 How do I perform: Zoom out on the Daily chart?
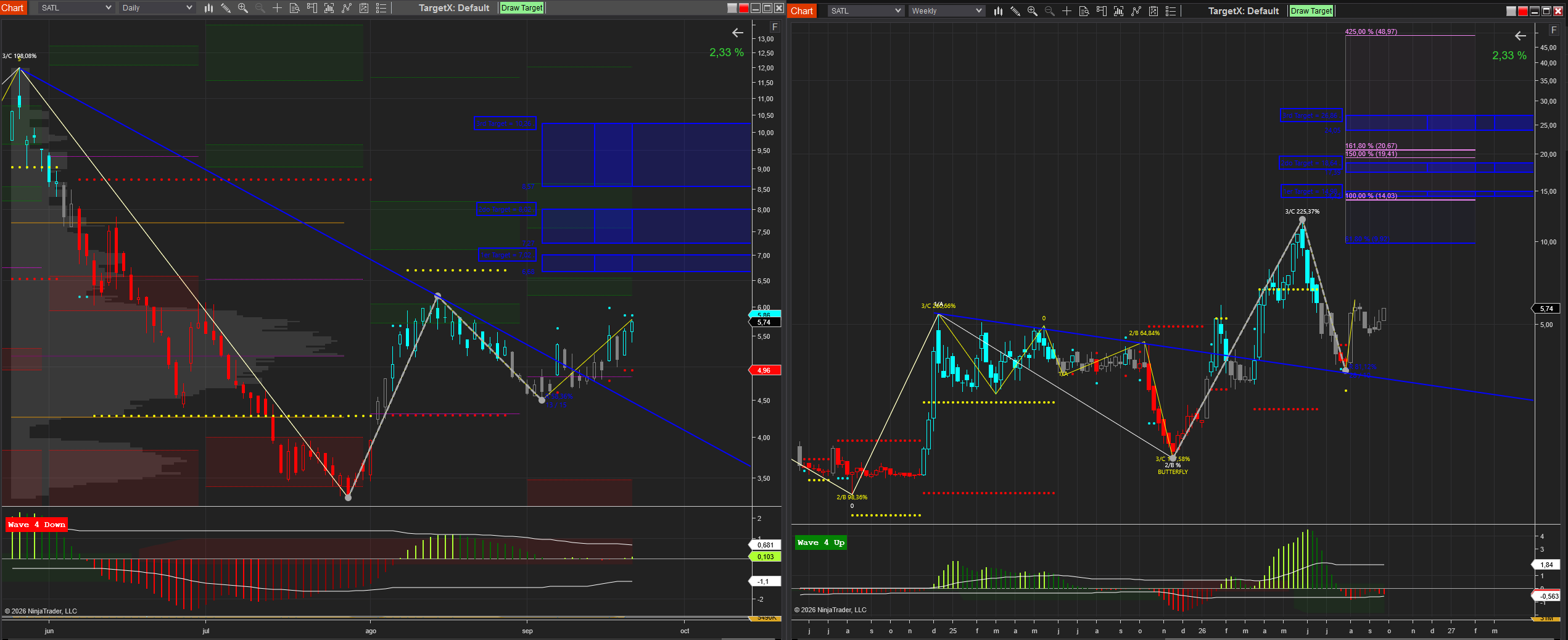tap(260, 8)
